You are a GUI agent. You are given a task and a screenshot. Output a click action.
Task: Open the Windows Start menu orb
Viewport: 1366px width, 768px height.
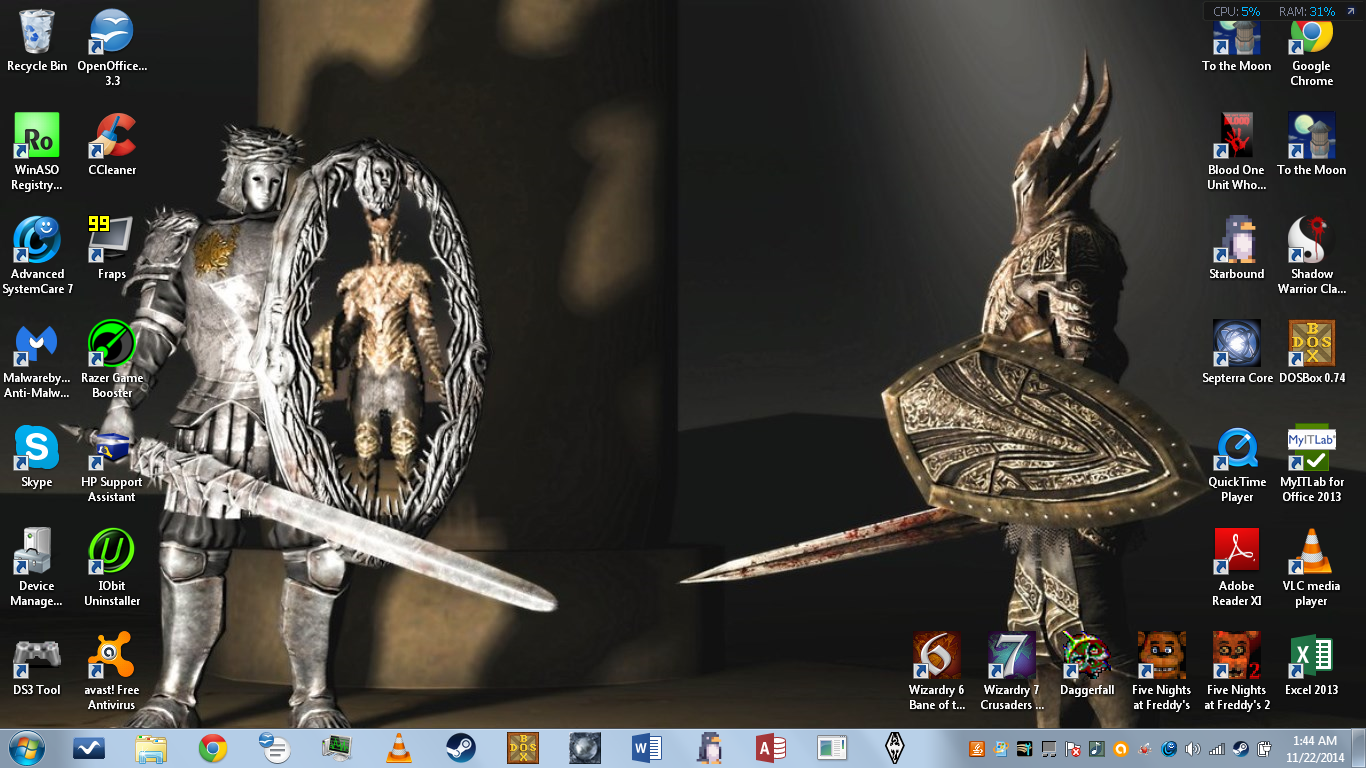27,747
